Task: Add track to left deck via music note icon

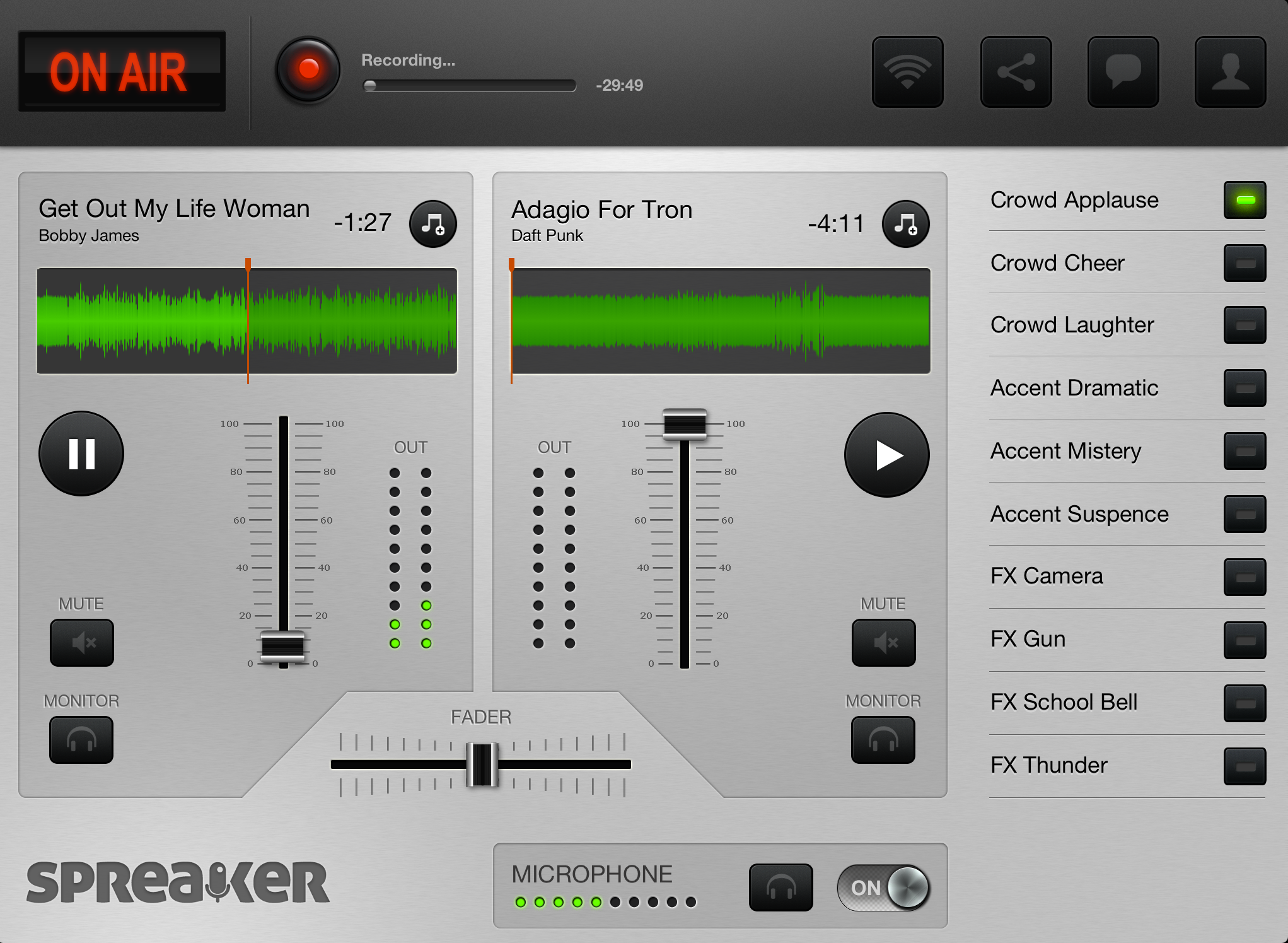Action: coord(433,224)
